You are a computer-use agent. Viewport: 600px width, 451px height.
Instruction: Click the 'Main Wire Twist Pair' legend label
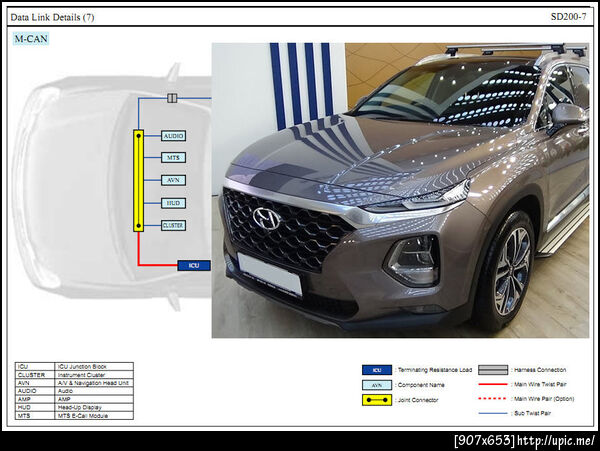coord(540,384)
